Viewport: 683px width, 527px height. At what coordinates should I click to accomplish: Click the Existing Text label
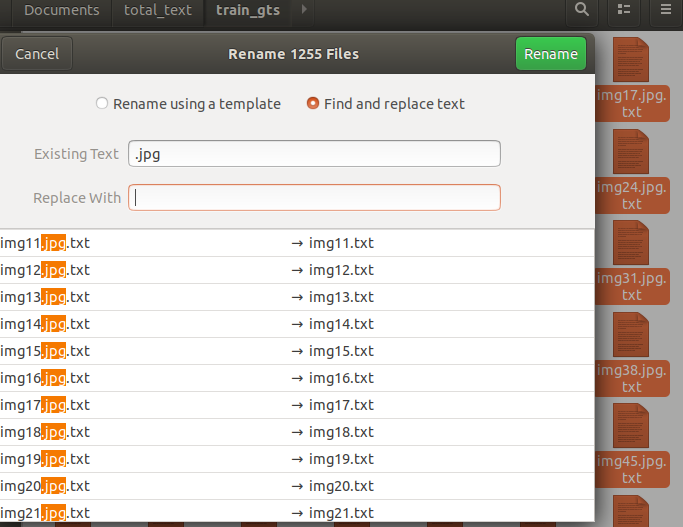point(76,154)
